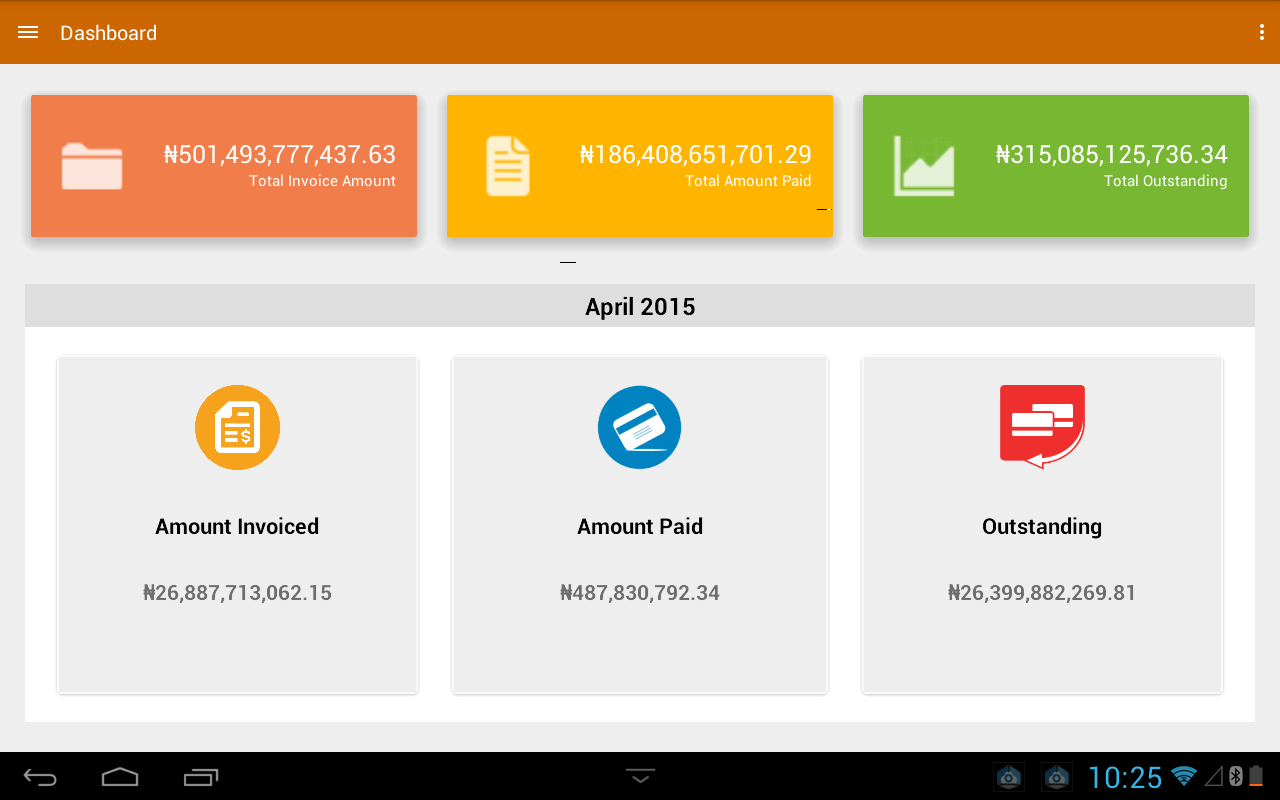The image size is (1280, 800).
Task: Click the ₦501,493,777,437.63 amount
Action: pos(280,155)
